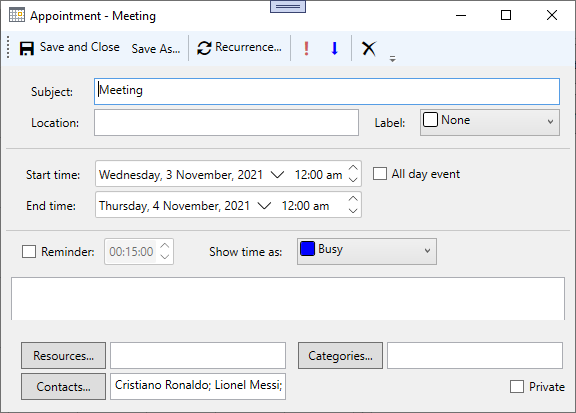Enable the All day event checkbox
576x413 pixels.
[380, 173]
